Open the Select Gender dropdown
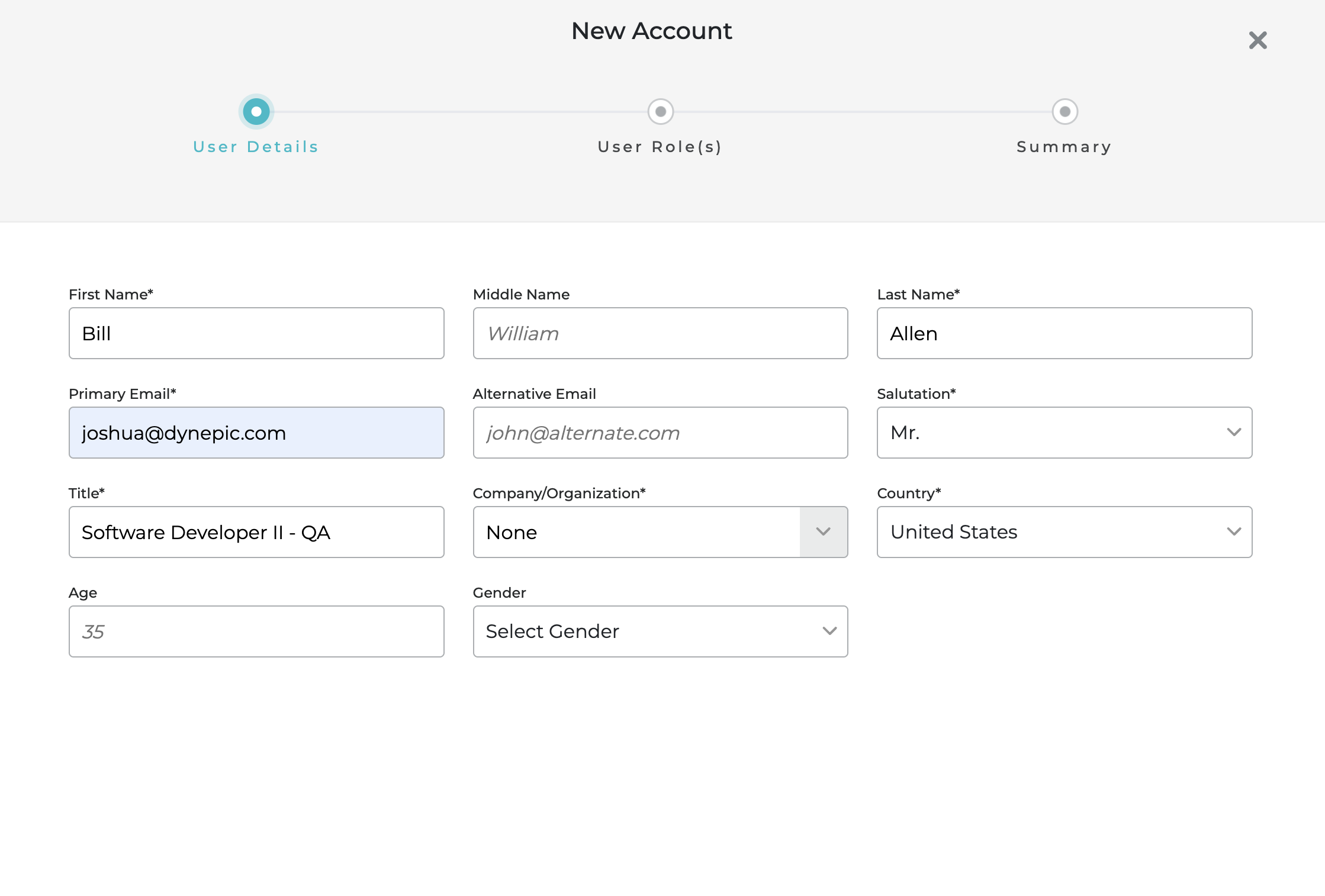The height and width of the screenshot is (896, 1325). click(x=660, y=631)
